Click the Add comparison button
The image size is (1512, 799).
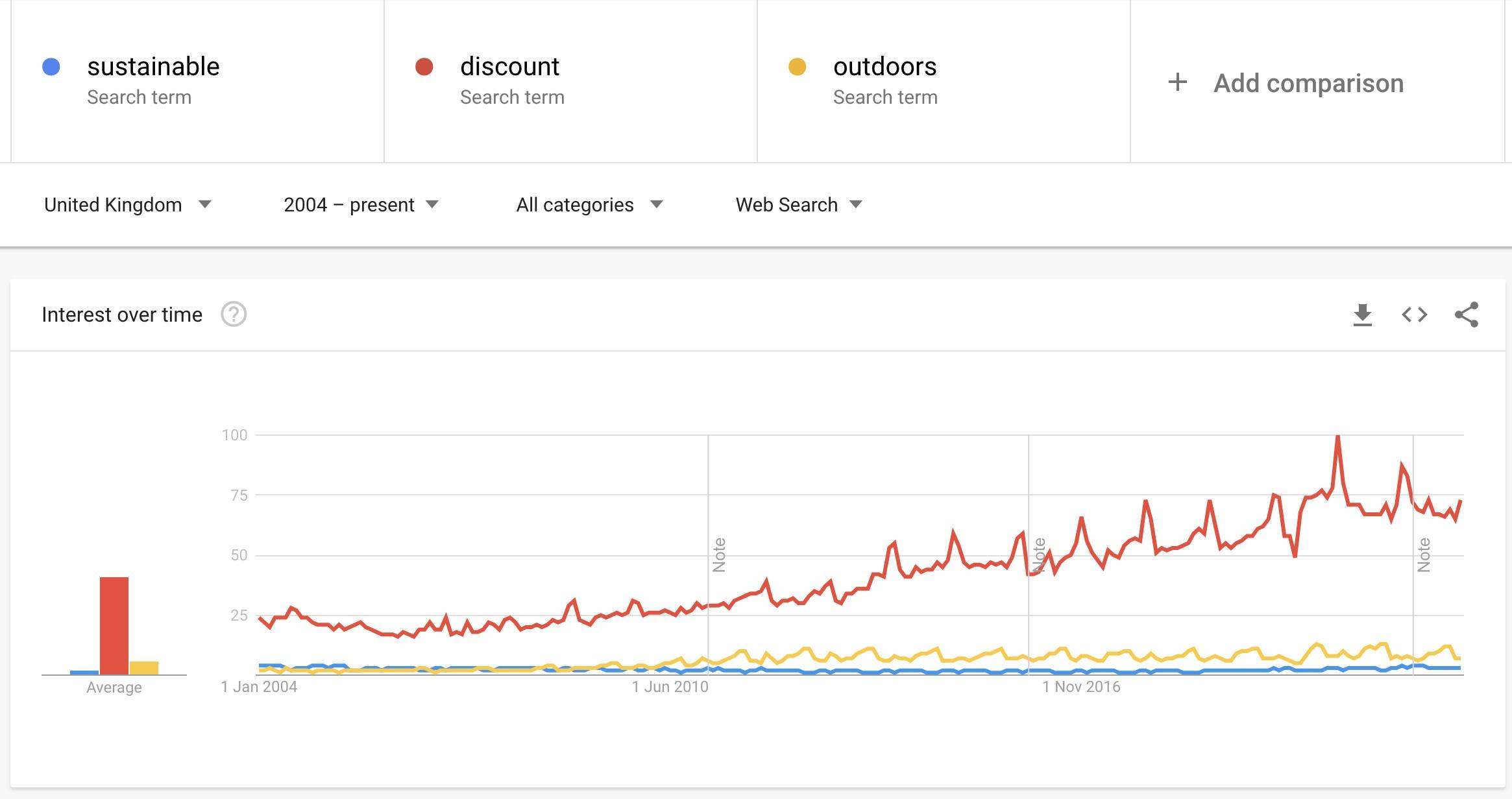pos(1308,83)
